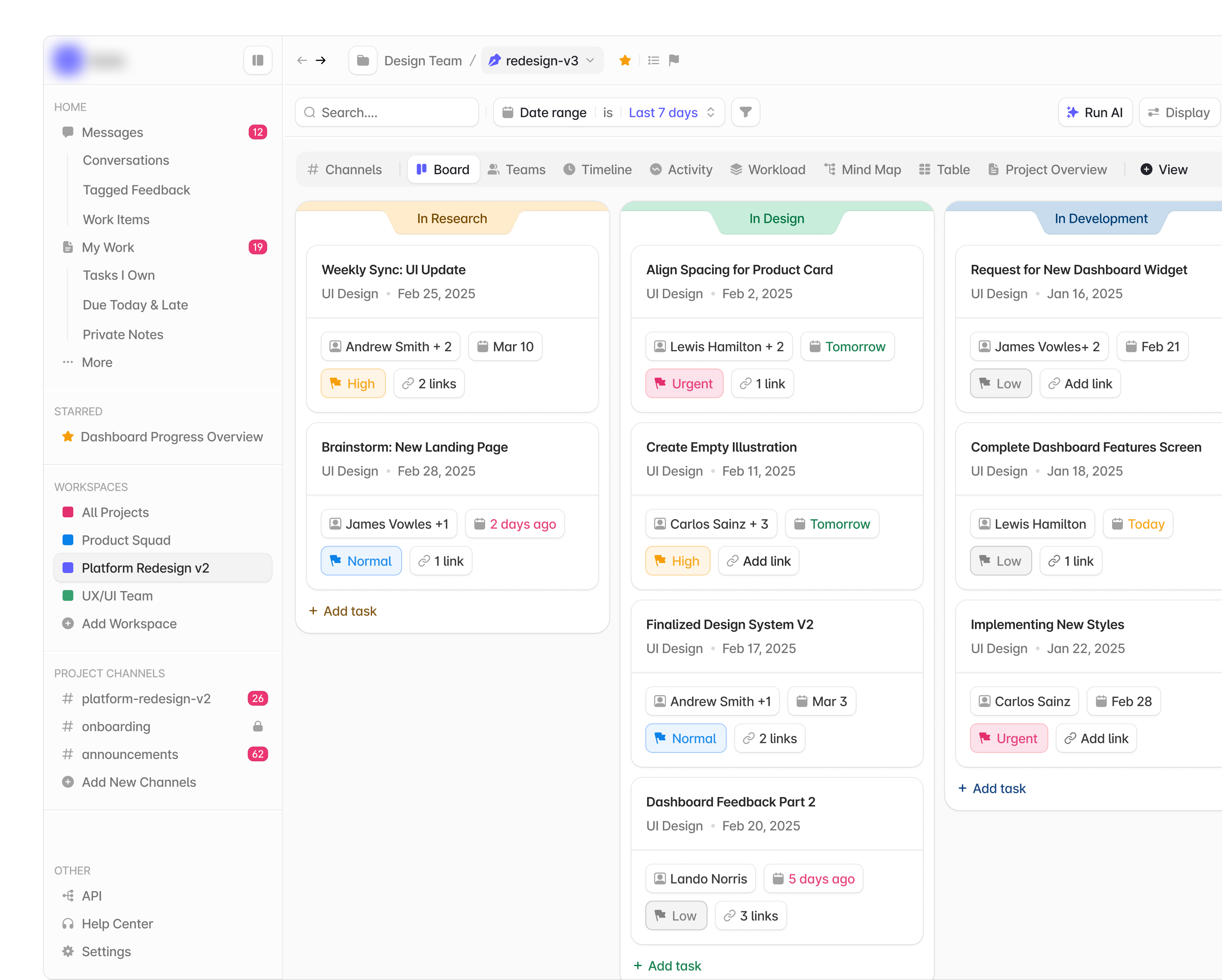Click the list view icon near star
The image size is (1222, 980).
pyautogui.click(x=654, y=60)
